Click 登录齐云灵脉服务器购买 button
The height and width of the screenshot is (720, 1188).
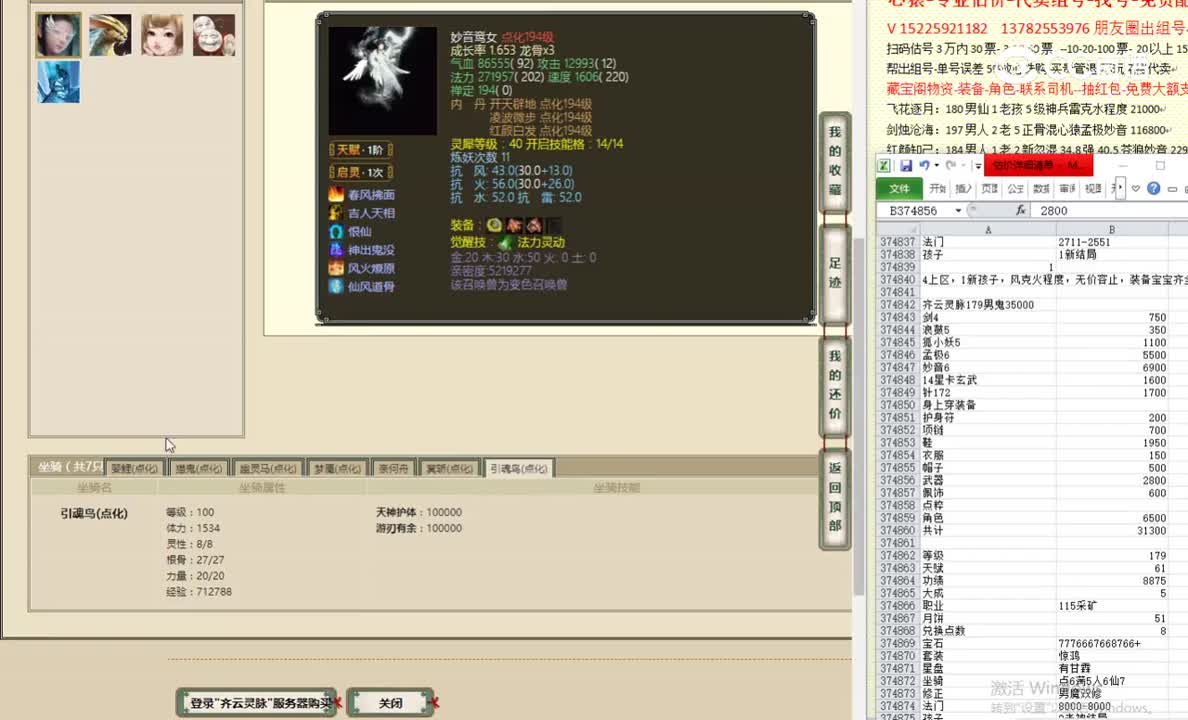(258, 703)
